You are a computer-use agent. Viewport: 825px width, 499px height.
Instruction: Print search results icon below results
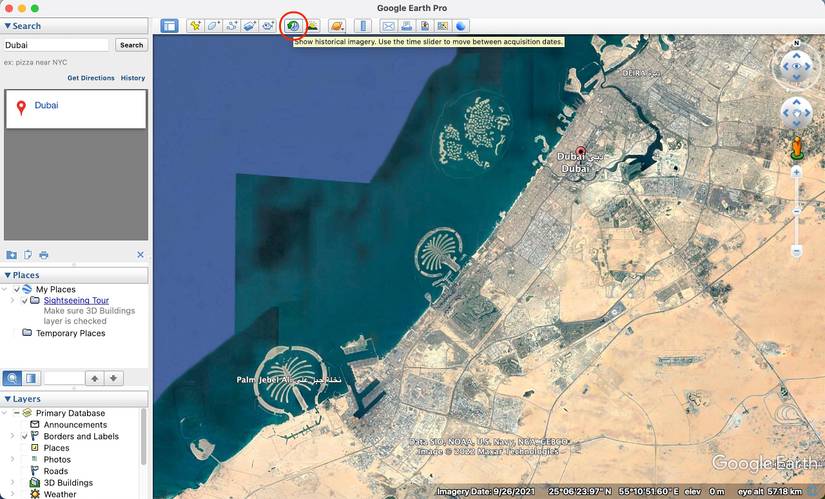[x=44, y=255]
